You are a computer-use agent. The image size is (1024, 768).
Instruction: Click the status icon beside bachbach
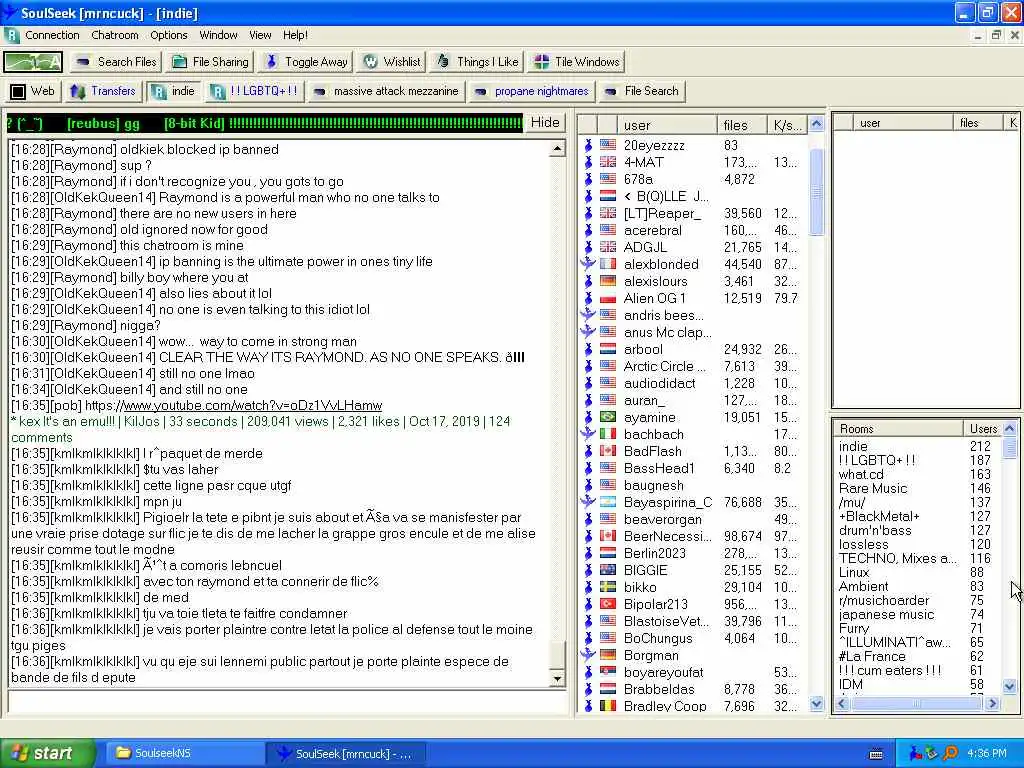tap(588, 434)
